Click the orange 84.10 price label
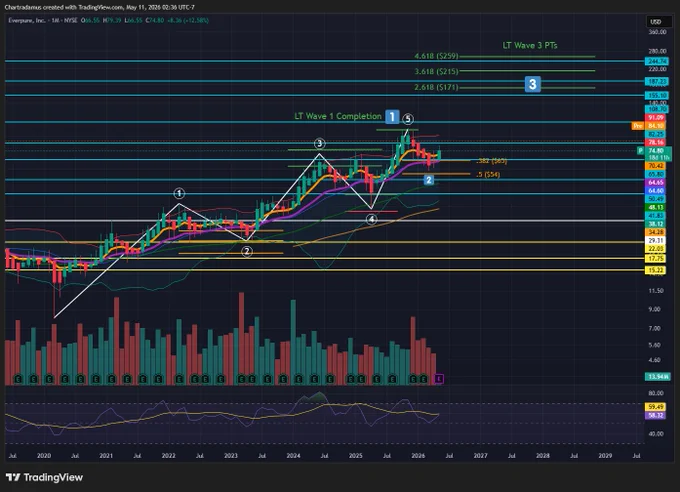Viewport: 680px width, 492px height. click(656, 126)
